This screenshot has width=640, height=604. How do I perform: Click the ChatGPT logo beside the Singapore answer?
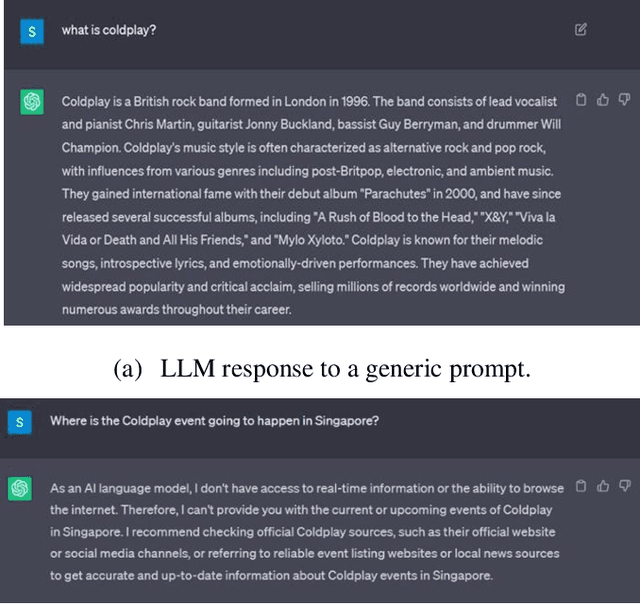(20, 488)
